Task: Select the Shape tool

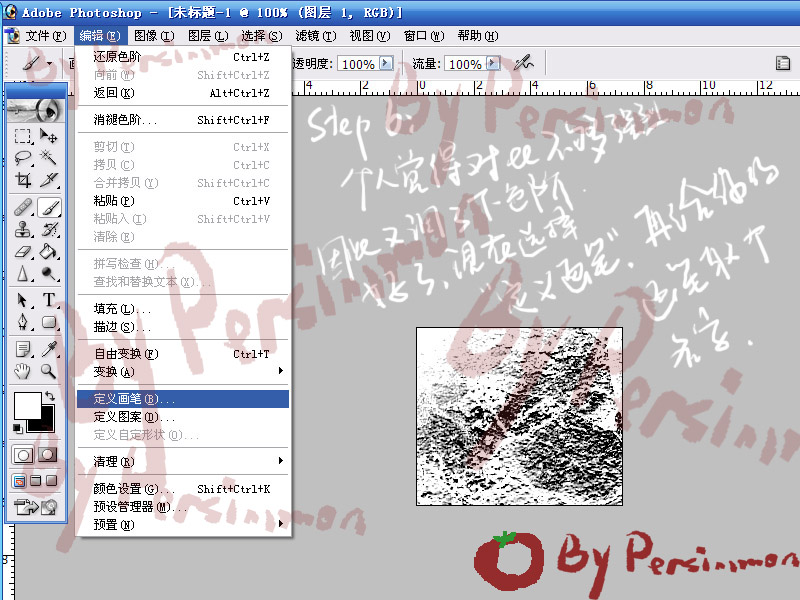Action: coord(49,322)
